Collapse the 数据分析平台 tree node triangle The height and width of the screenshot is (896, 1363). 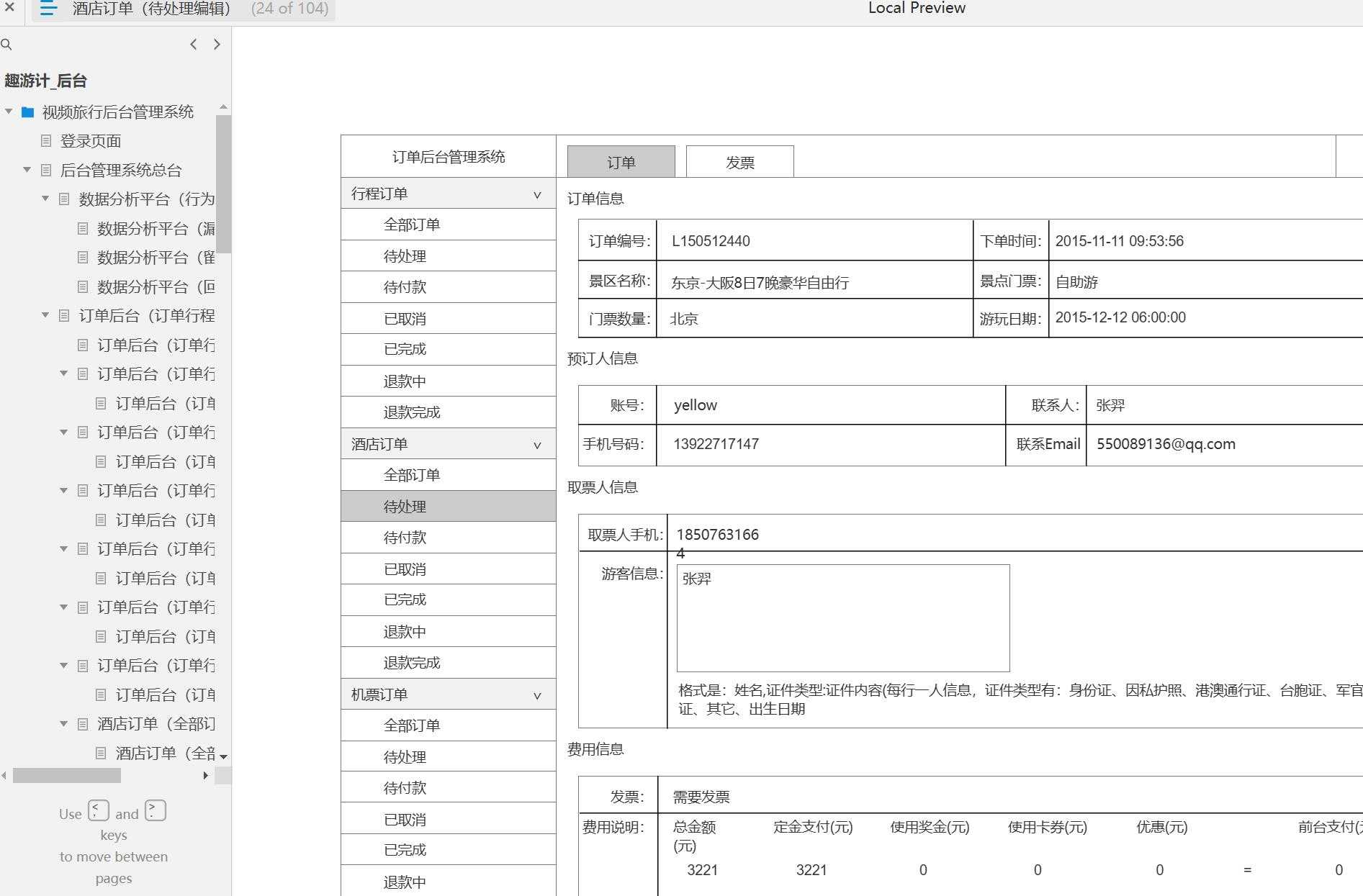click(44, 199)
